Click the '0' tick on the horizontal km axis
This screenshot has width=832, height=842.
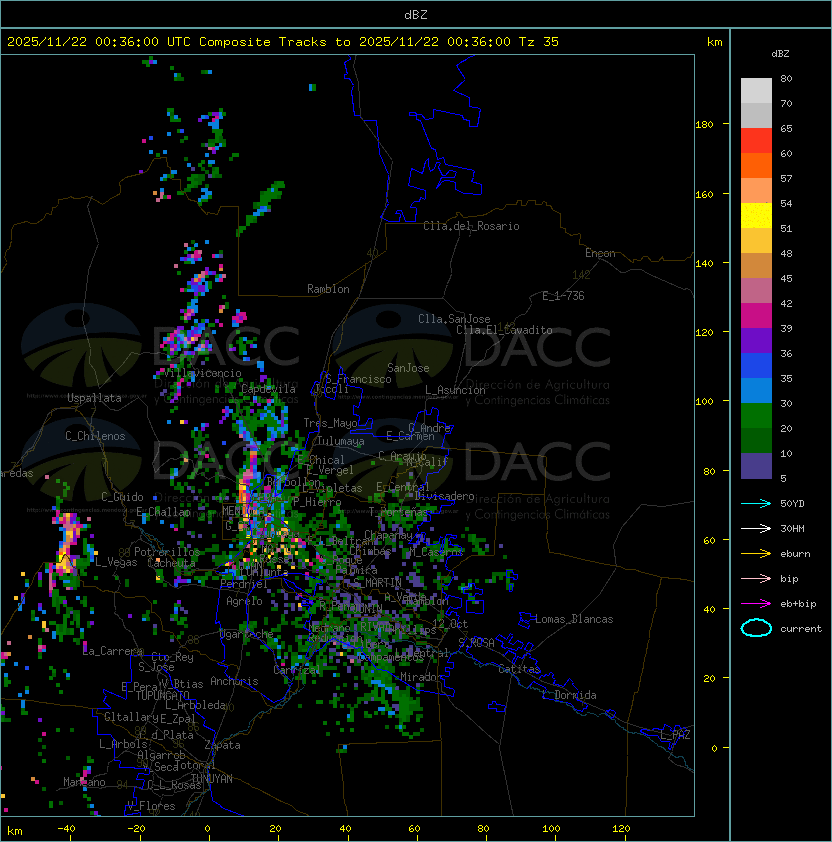207,829
